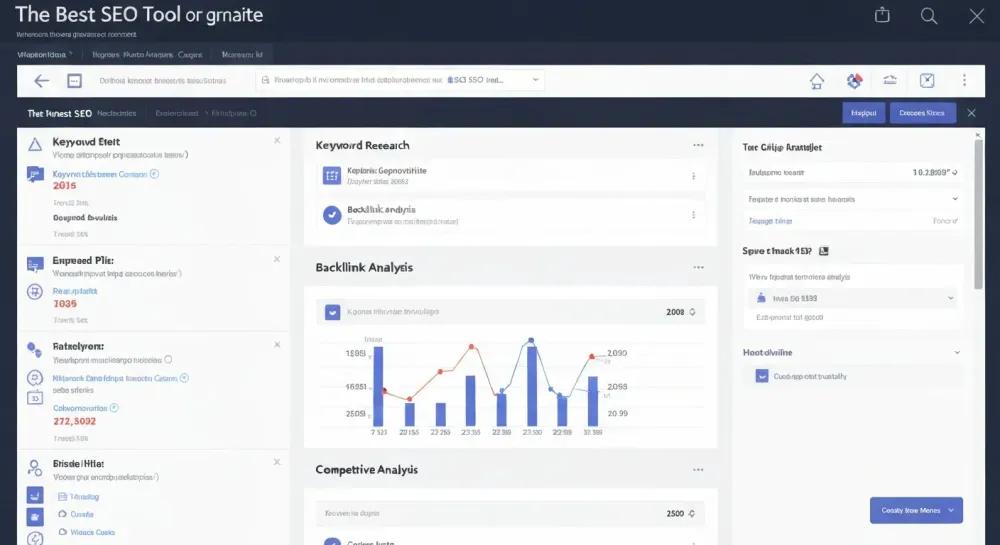
Task: Click the hat-shaped icon right of the colored icon
Action: pyautogui.click(x=890, y=80)
